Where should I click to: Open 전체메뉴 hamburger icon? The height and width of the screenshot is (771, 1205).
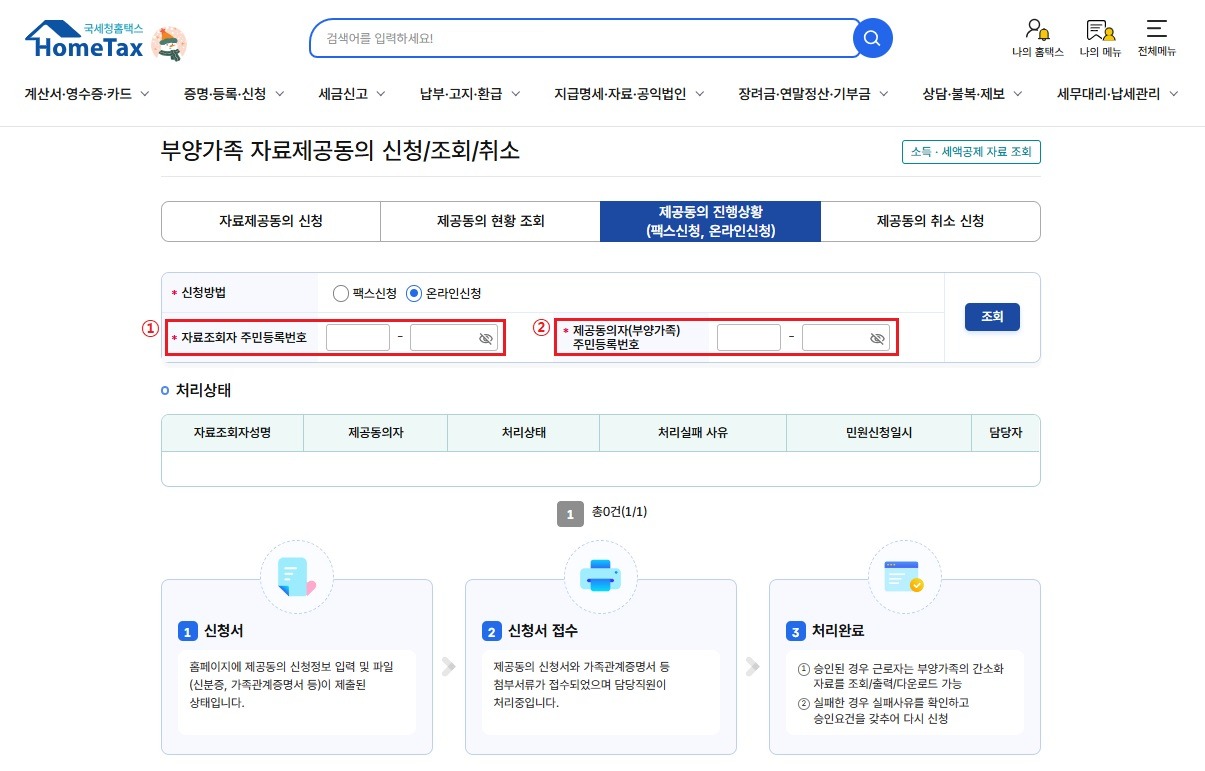[x=1156, y=30]
